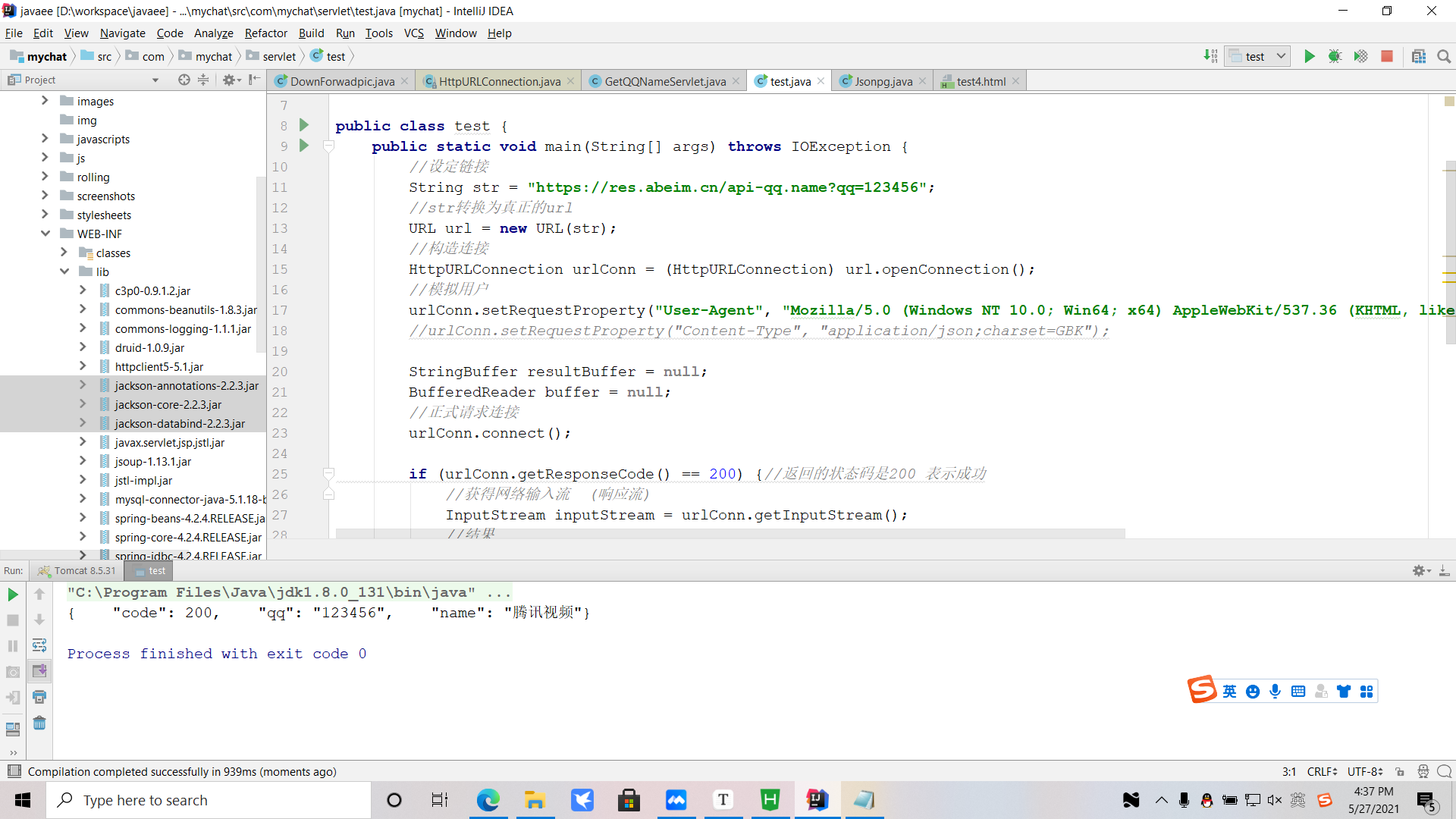Click Down the stack trace arrow
Viewport: 1456px width, 819px height.
coord(39,620)
